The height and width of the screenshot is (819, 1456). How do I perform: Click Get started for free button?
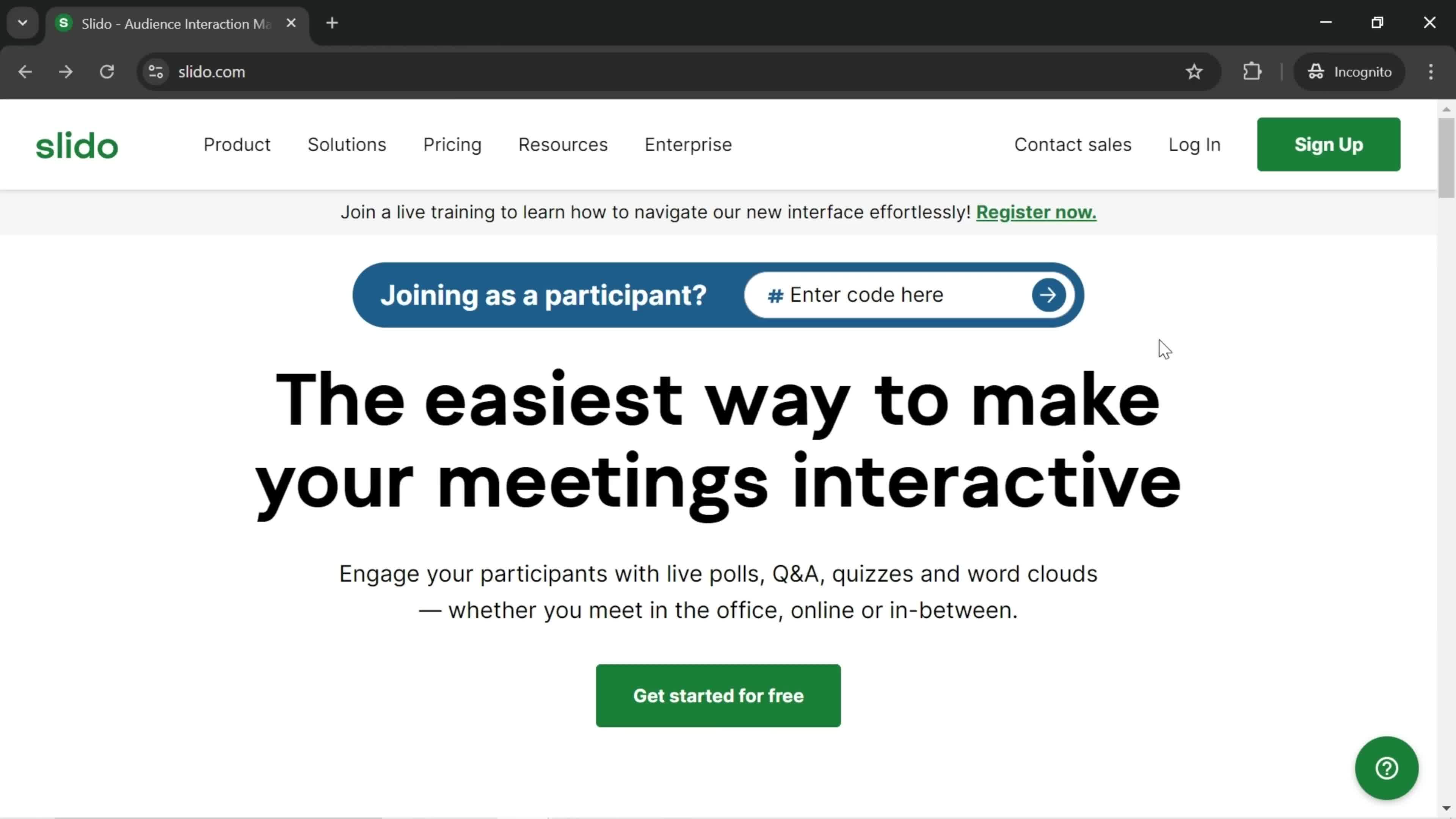tap(718, 695)
